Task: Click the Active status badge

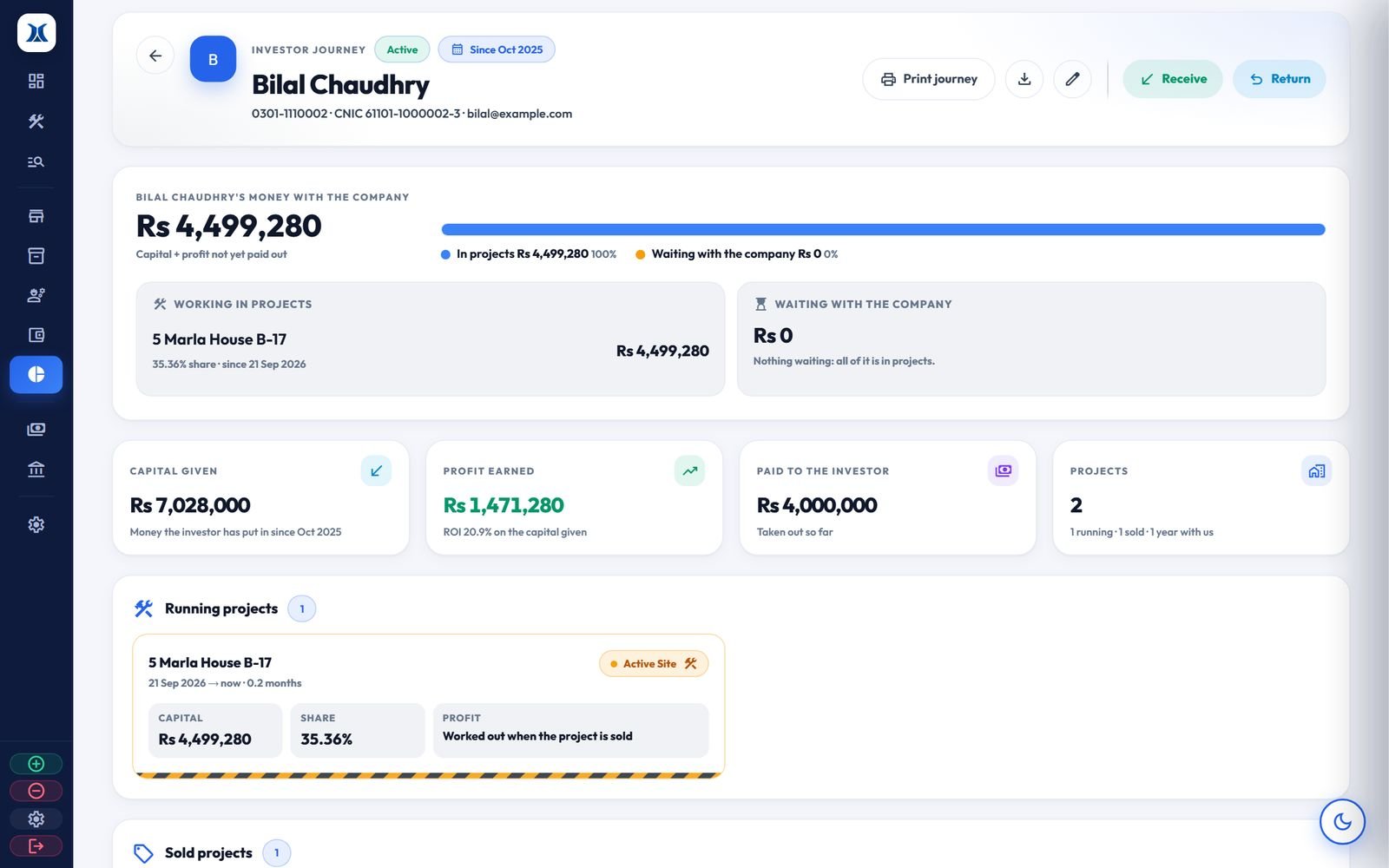Action: tap(402, 49)
